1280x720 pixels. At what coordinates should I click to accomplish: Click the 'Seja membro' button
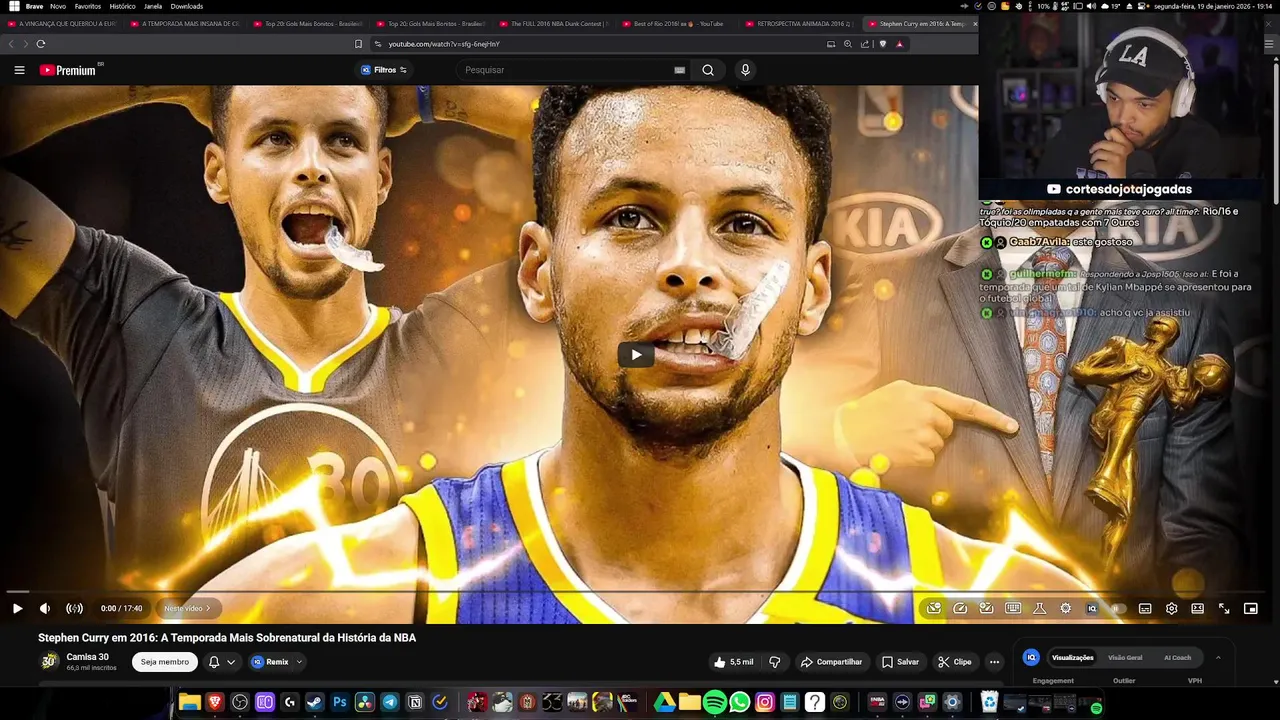point(164,662)
